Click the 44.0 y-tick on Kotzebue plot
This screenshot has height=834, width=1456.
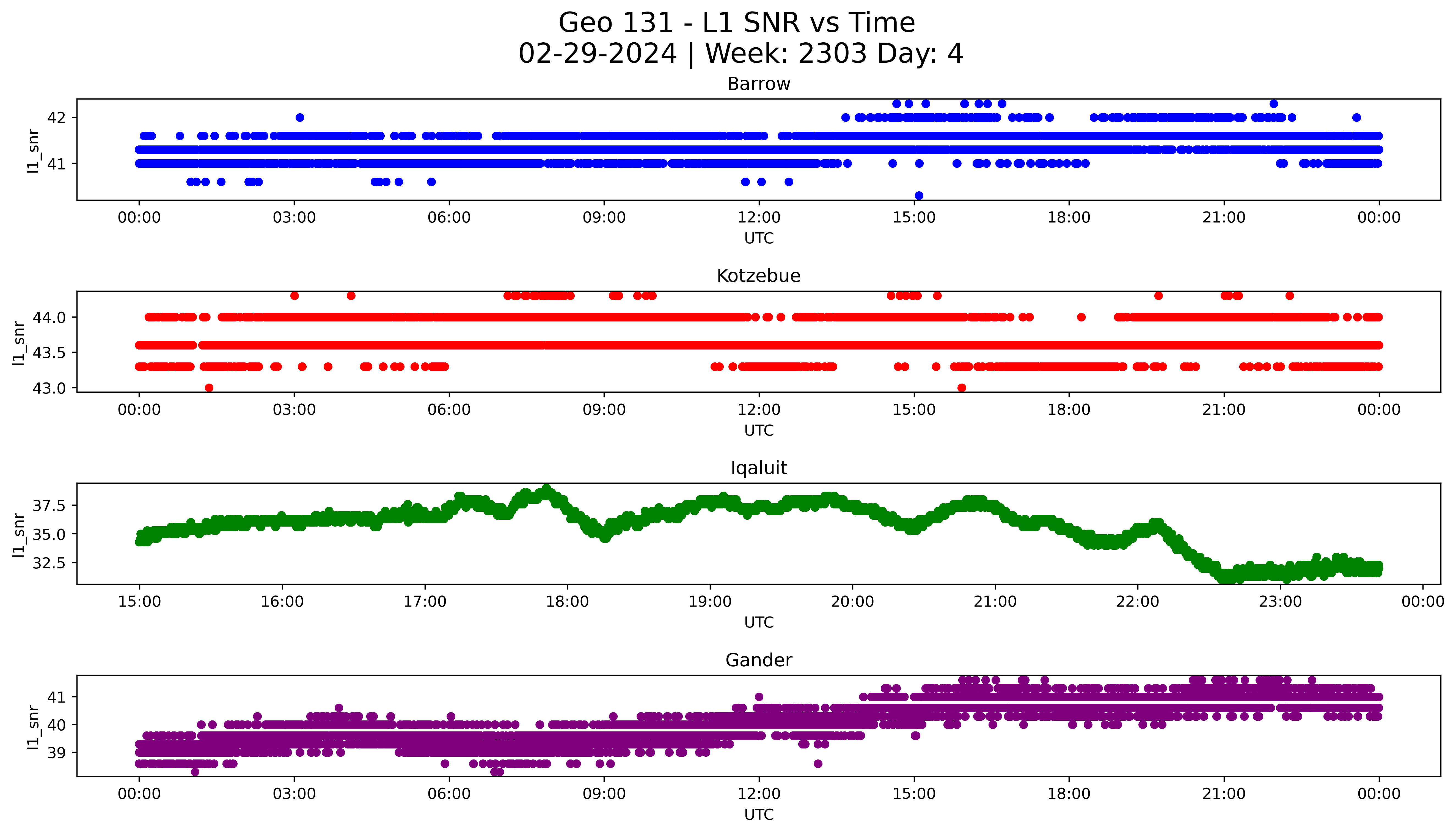[x=49, y=317]
